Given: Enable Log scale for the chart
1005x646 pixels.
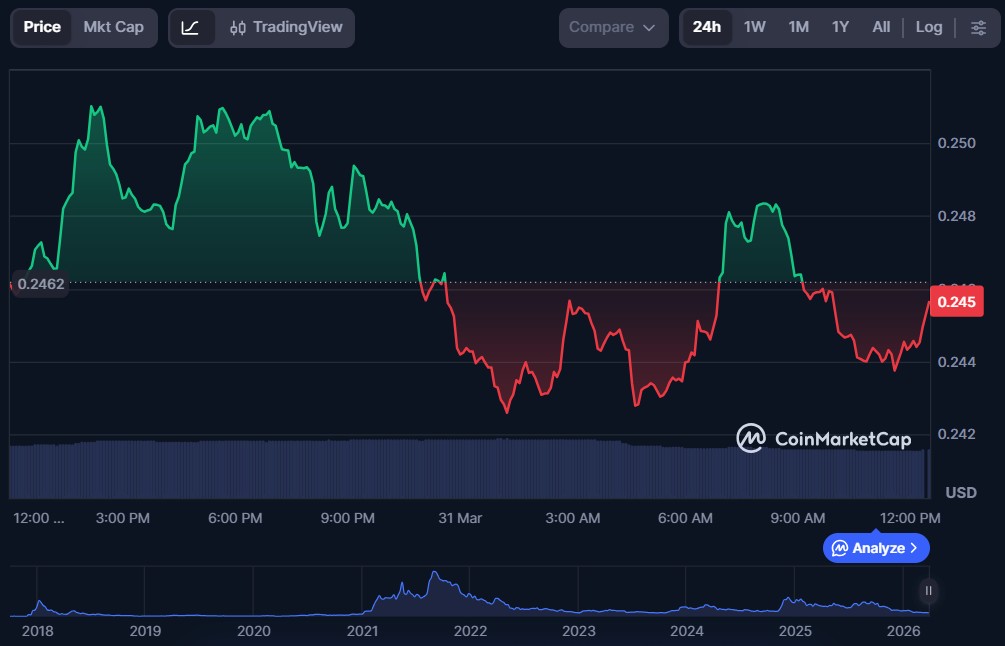Looking at the screenshot, I should 928,27.
